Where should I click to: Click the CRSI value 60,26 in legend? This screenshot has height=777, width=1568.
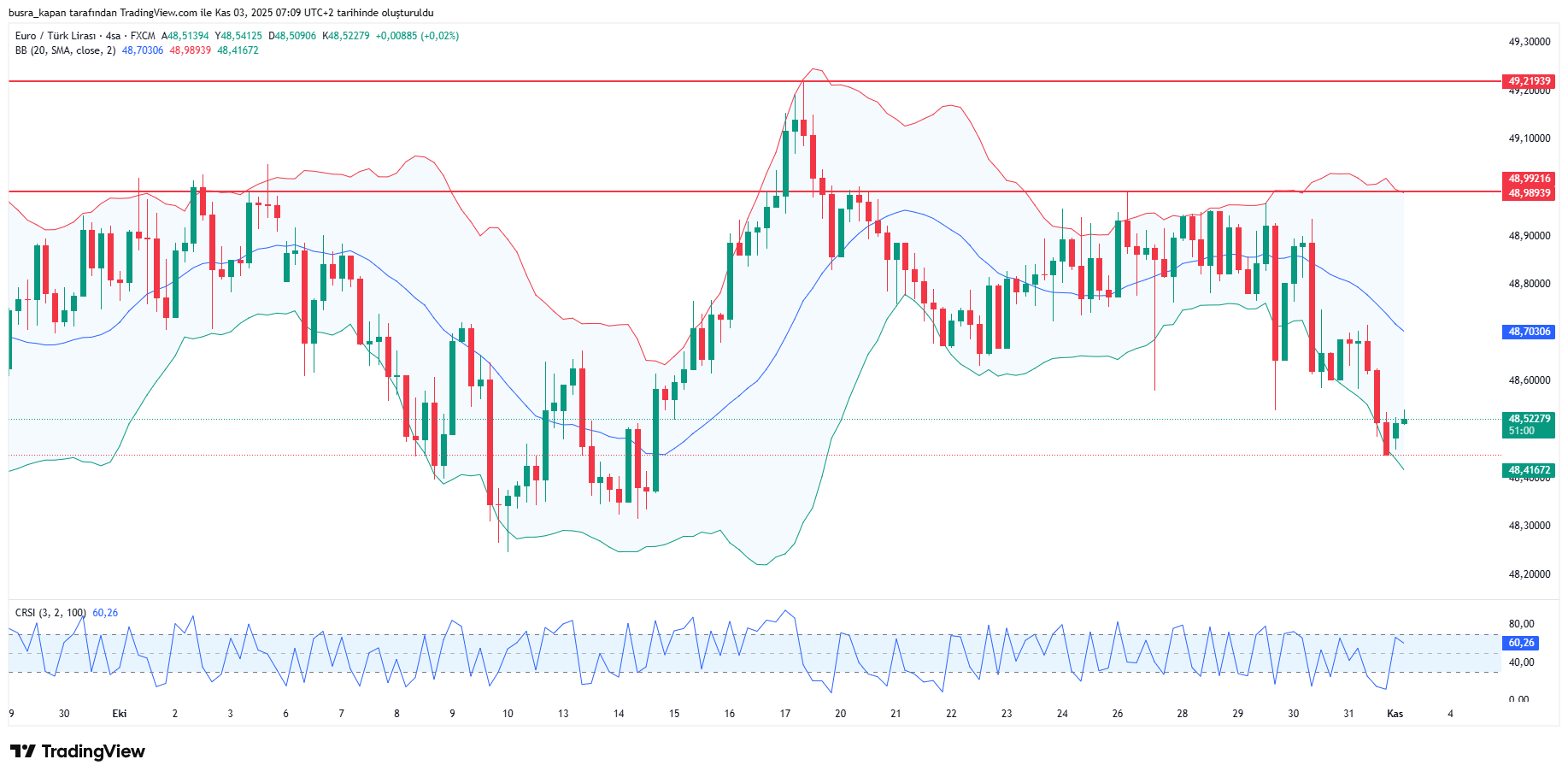point(105,613)
